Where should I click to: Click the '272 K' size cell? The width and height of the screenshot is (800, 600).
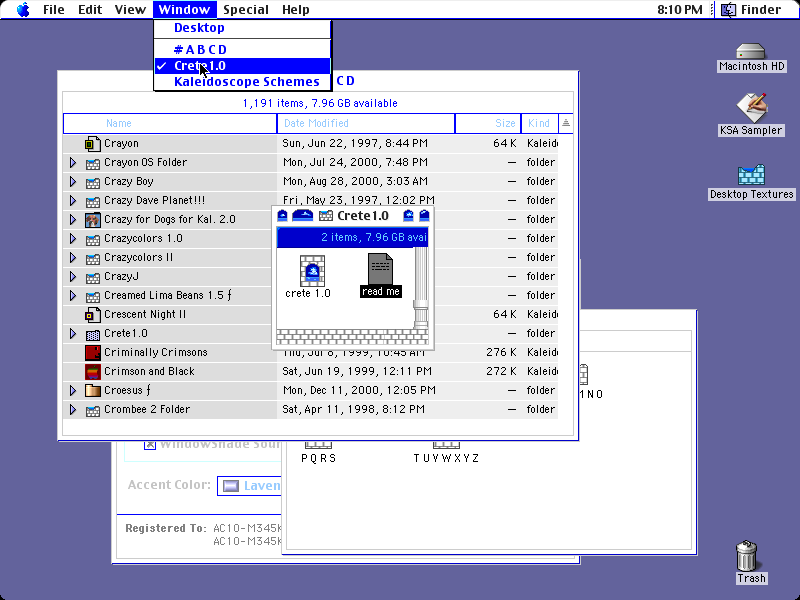(501, 371)
